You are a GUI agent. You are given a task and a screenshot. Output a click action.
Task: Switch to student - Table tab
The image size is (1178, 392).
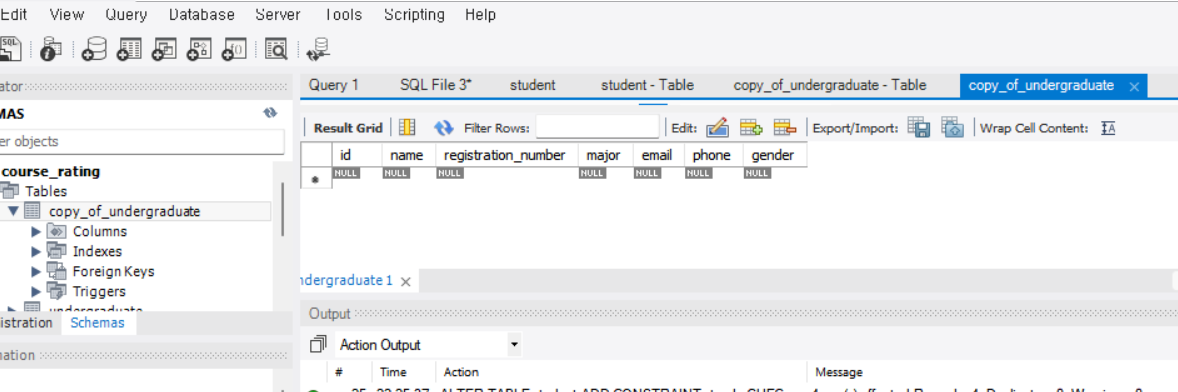(648, 86)
